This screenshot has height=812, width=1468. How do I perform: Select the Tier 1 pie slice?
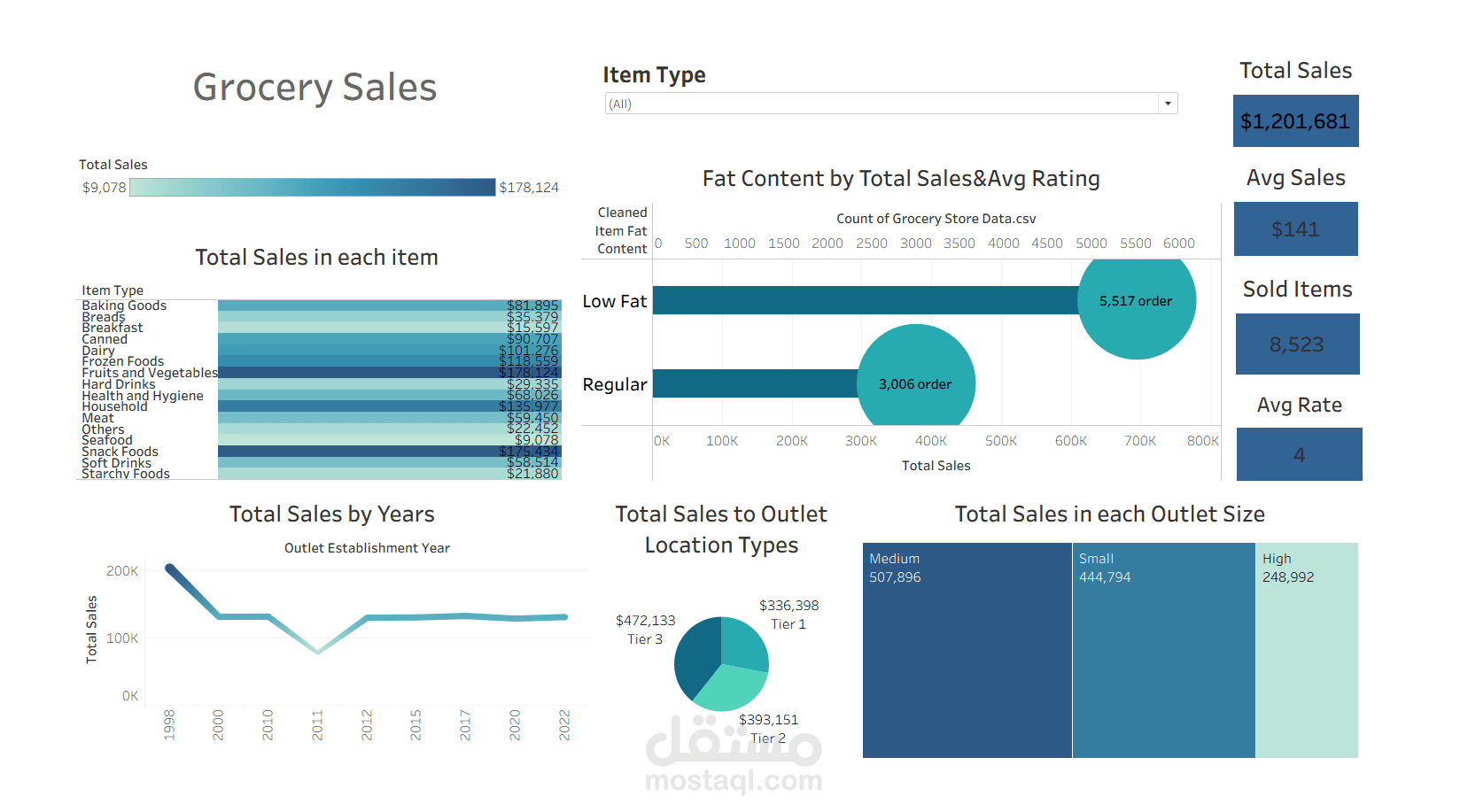click(x=744, y=643)
